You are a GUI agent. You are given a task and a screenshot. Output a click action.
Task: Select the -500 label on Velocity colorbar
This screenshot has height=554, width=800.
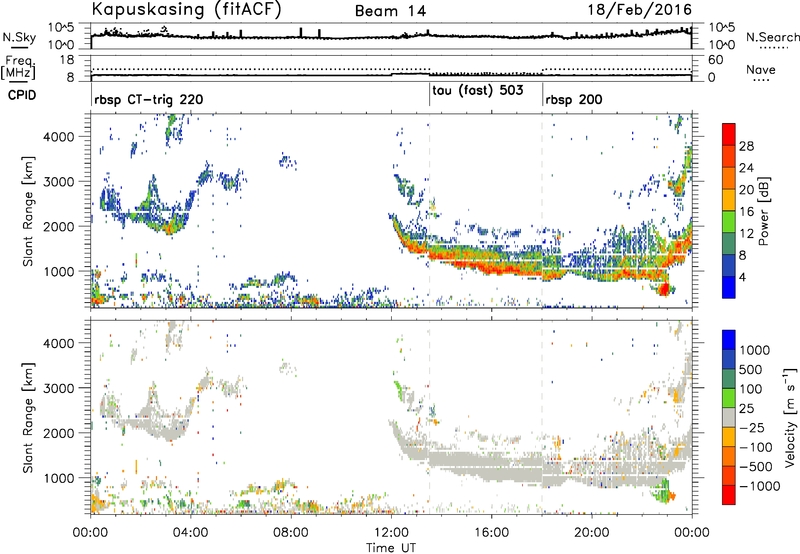tap(757, 467)
